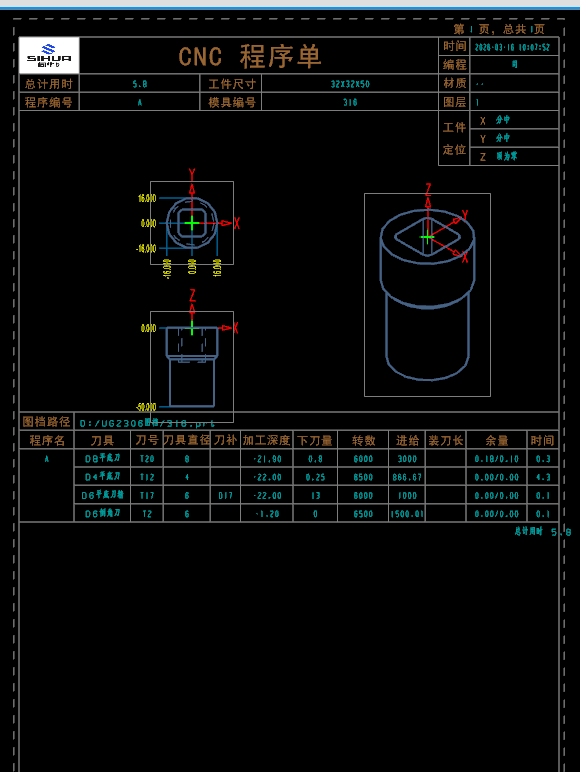This screenshot has width=580, height=772.
Task: Click the 模具编号 value 316
Action: (x=350, y=102)
